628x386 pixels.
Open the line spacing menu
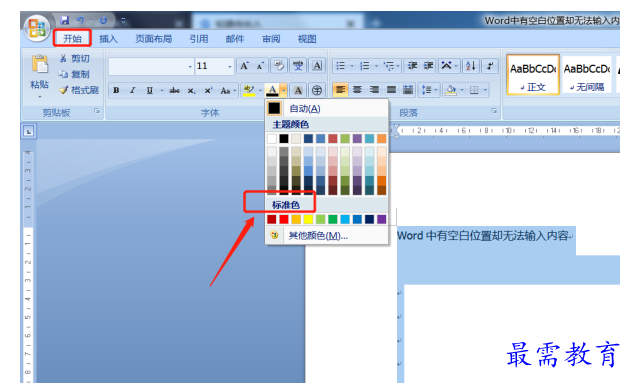point(429,90)
